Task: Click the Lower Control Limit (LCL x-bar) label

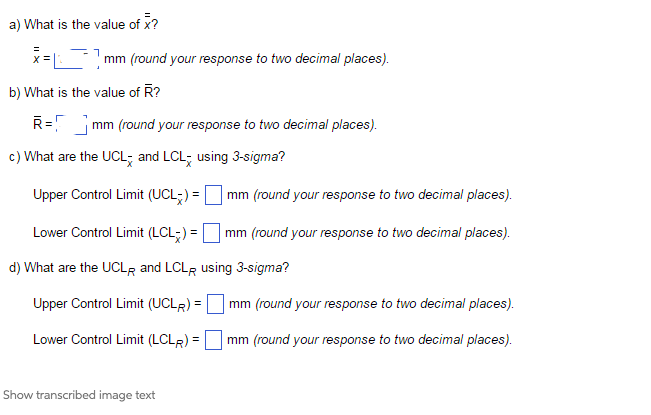Action: coord(110,233)
